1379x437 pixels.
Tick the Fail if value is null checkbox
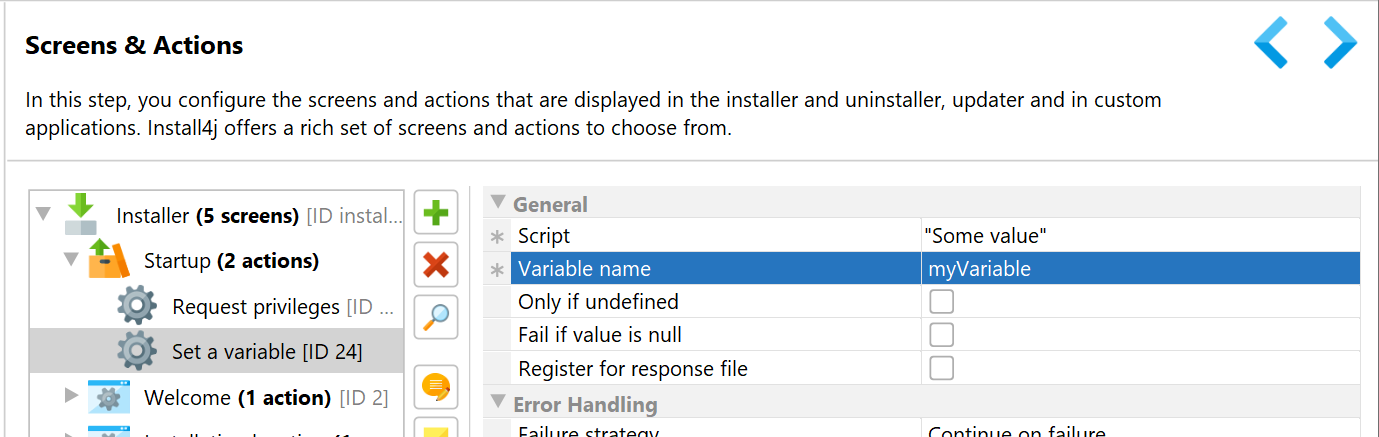point(941,335)
